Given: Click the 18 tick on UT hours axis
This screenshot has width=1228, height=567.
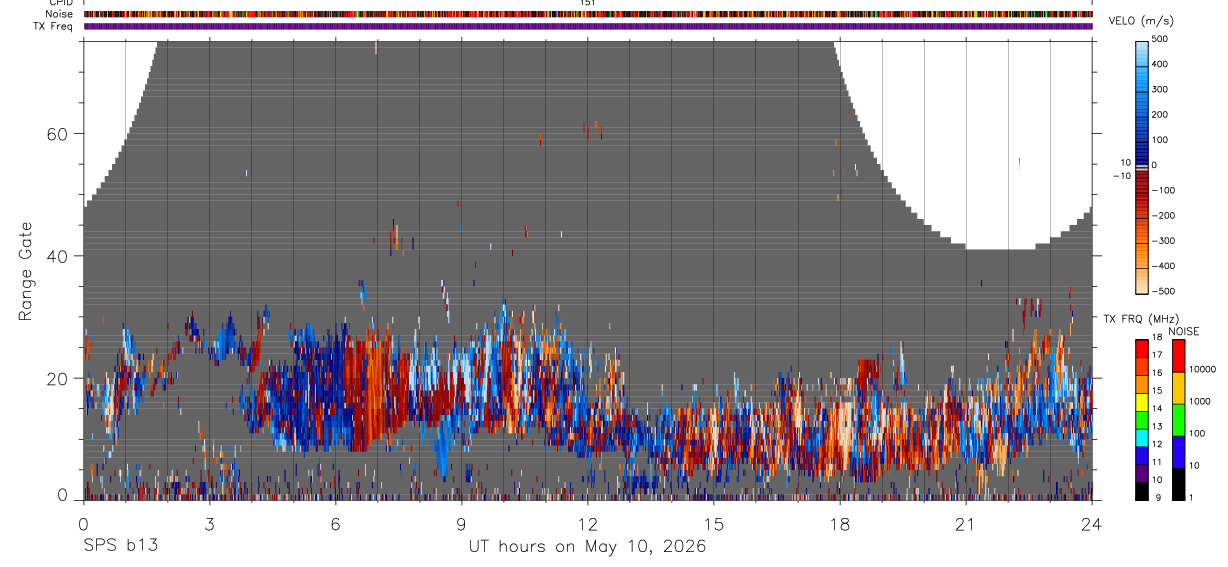Looking at the screenshot, I should (840, 523).
